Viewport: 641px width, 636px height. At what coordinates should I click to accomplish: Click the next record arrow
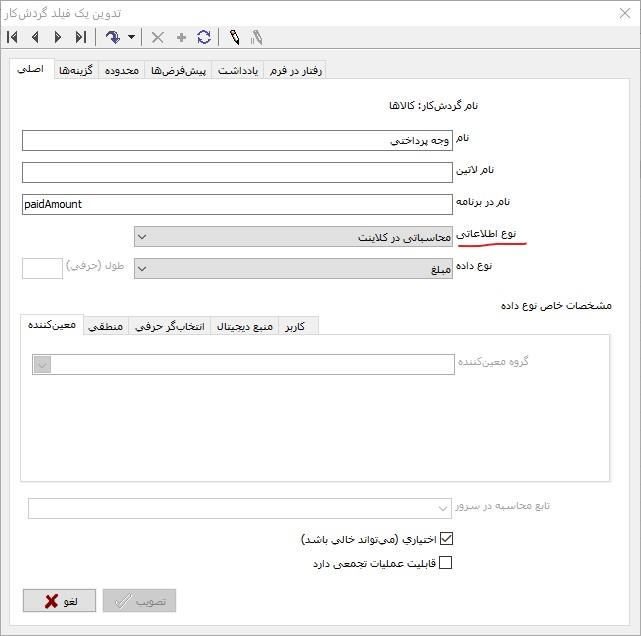[x=58, y=38]
